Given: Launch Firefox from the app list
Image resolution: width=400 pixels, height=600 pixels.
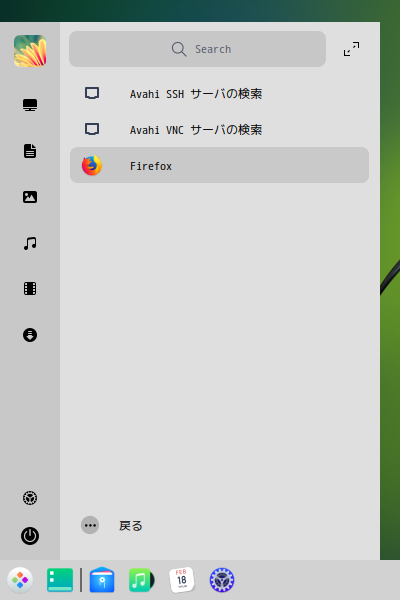Looking at the screenshot, I should [219, 165].
